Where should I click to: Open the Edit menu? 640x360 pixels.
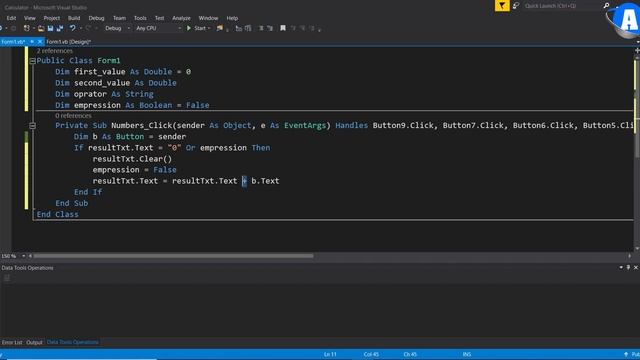(x=11, y=18)
